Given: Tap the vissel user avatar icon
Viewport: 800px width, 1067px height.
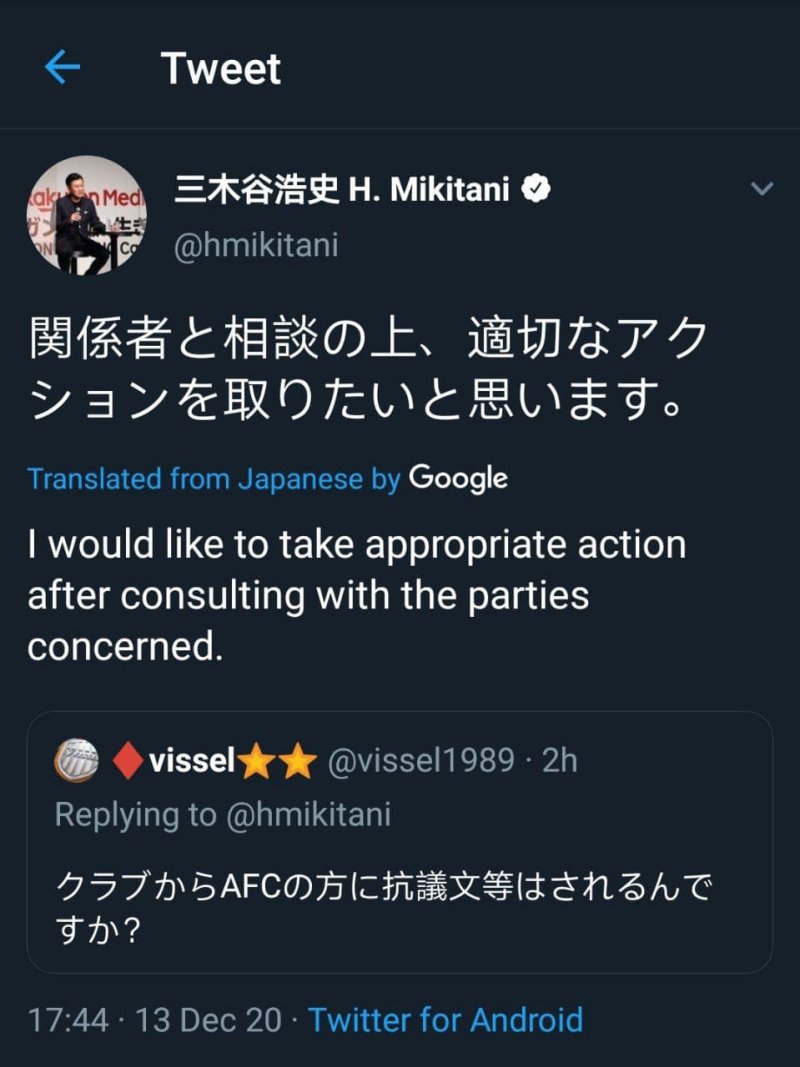Looking at the screenshot, I should click(78, 762).
